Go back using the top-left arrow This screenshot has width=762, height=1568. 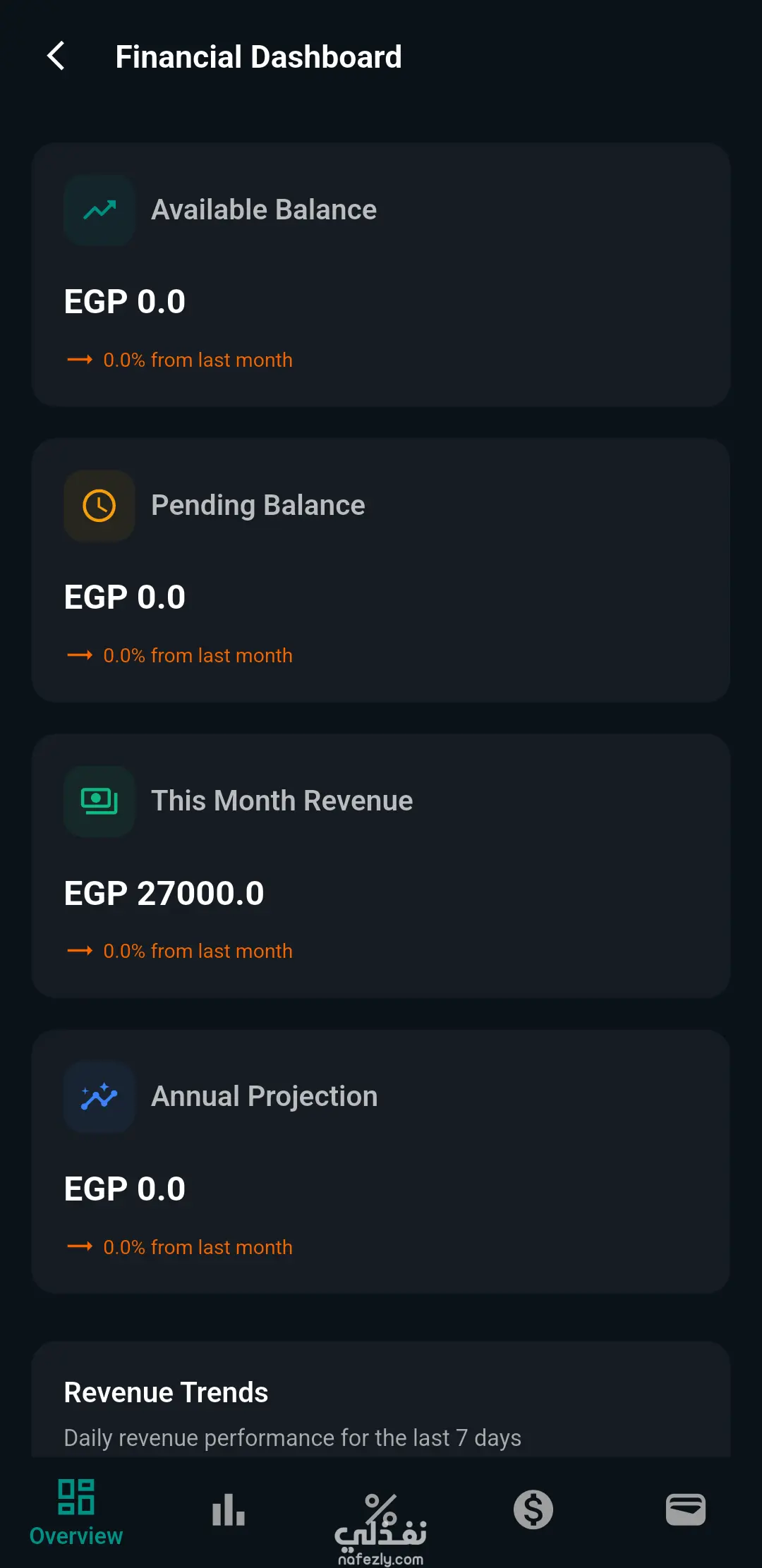coord(56,56)
